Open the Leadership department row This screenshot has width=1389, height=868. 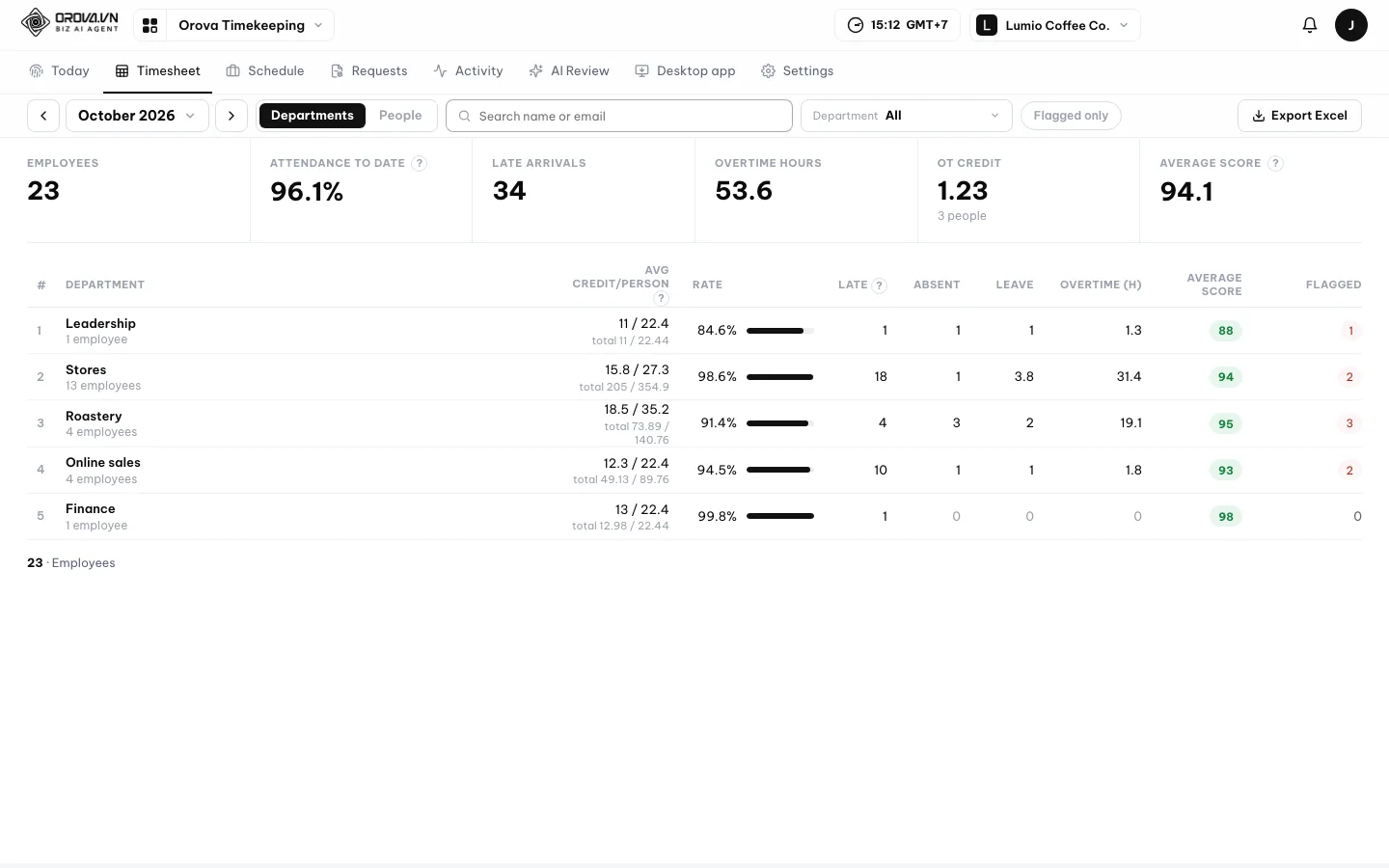(x=694, y=331)
